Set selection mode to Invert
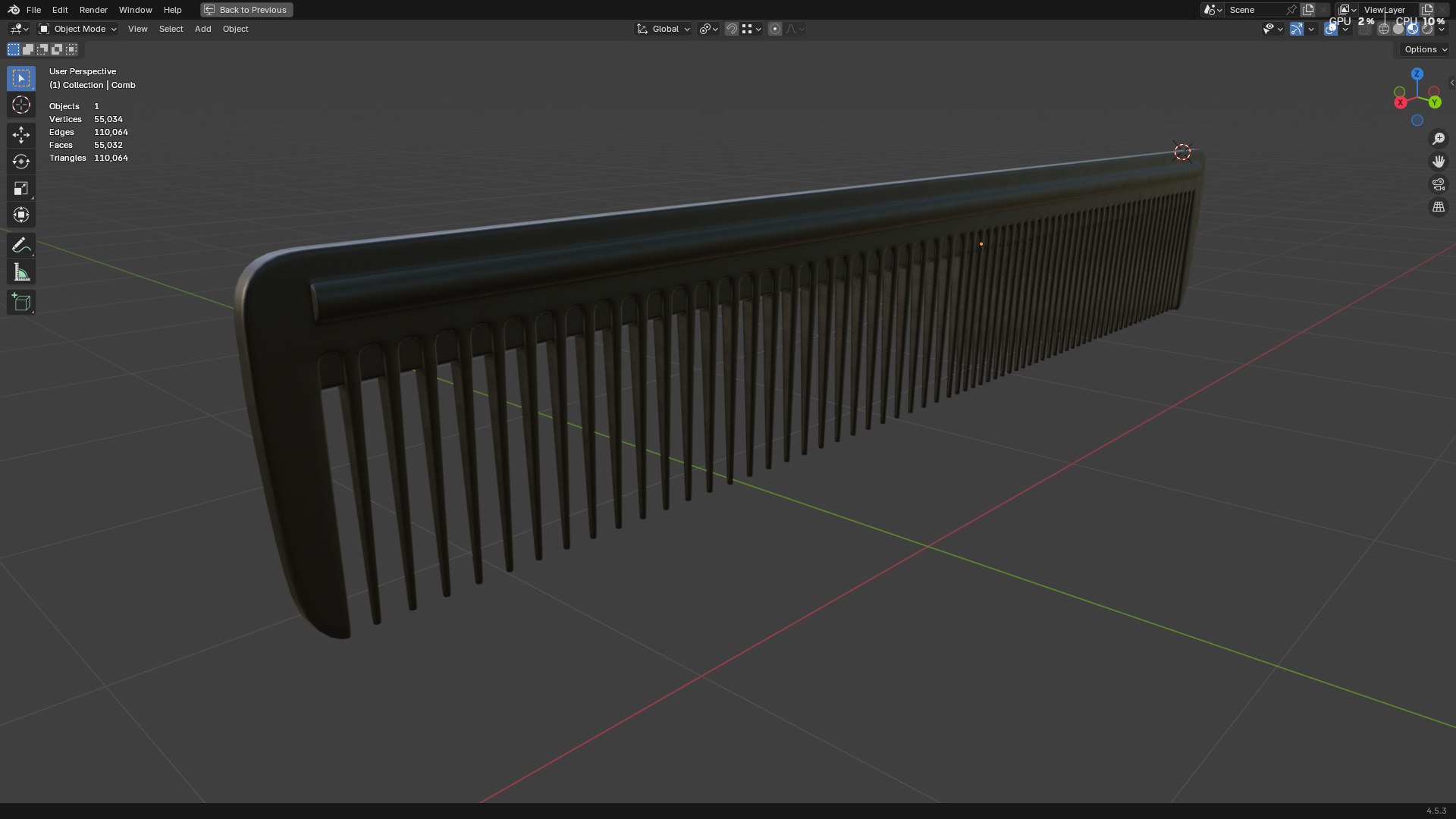1456x819 pixels. [57, 49]
